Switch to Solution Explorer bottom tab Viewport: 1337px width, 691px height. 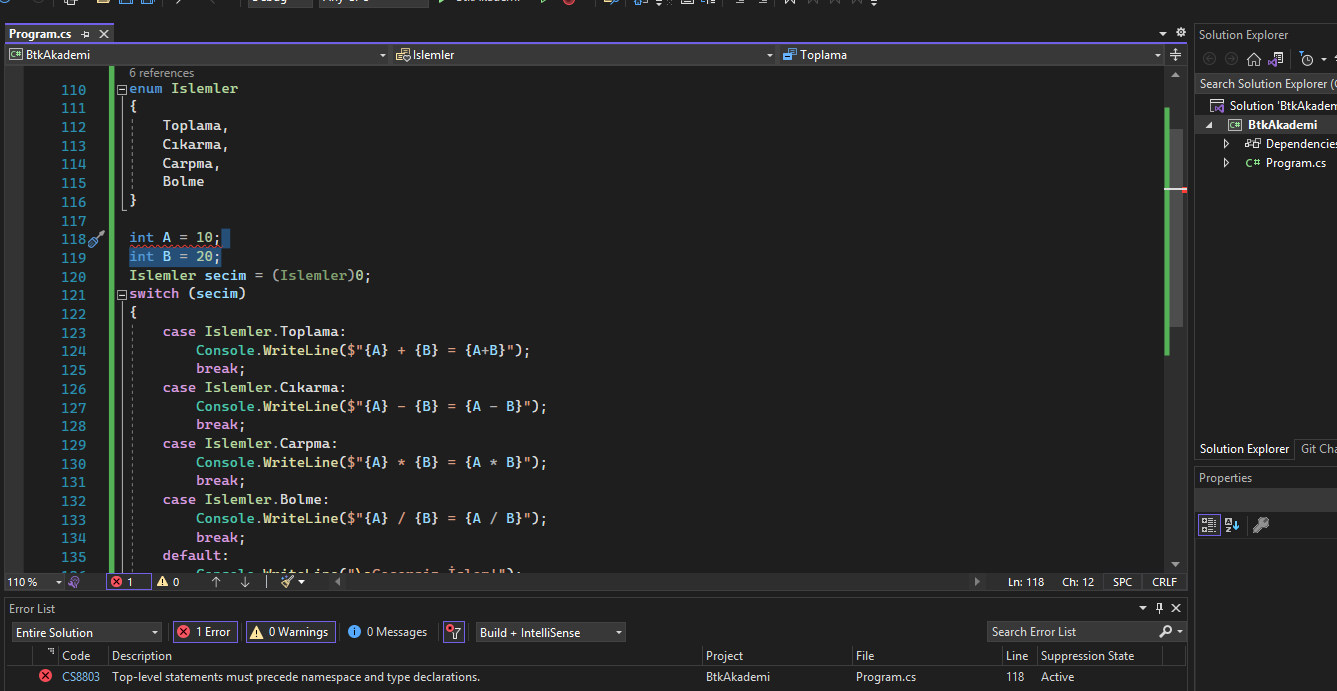coord(1244,449)
